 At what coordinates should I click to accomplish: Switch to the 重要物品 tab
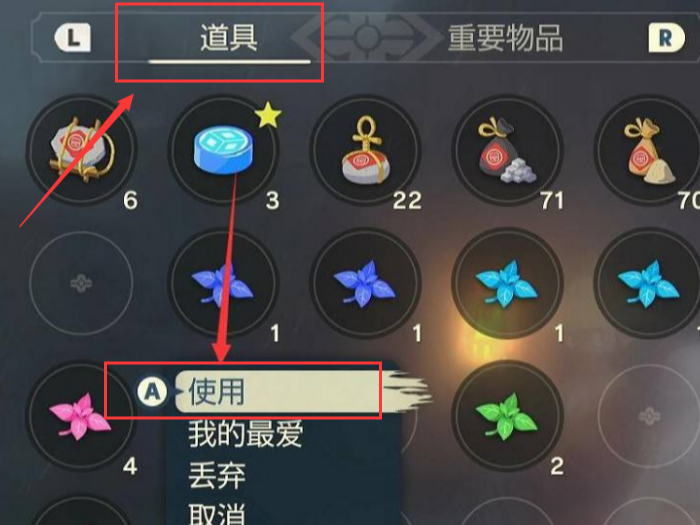(x=505, y=38)
